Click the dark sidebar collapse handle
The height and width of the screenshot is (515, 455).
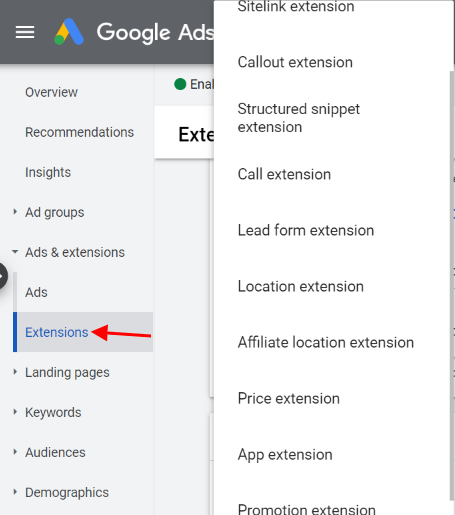[3, 276]
